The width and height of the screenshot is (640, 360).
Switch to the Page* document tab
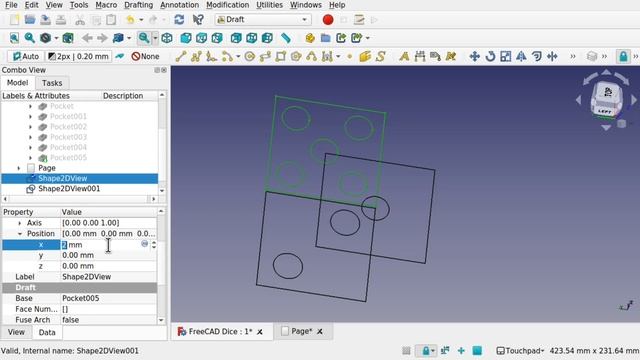301,331
